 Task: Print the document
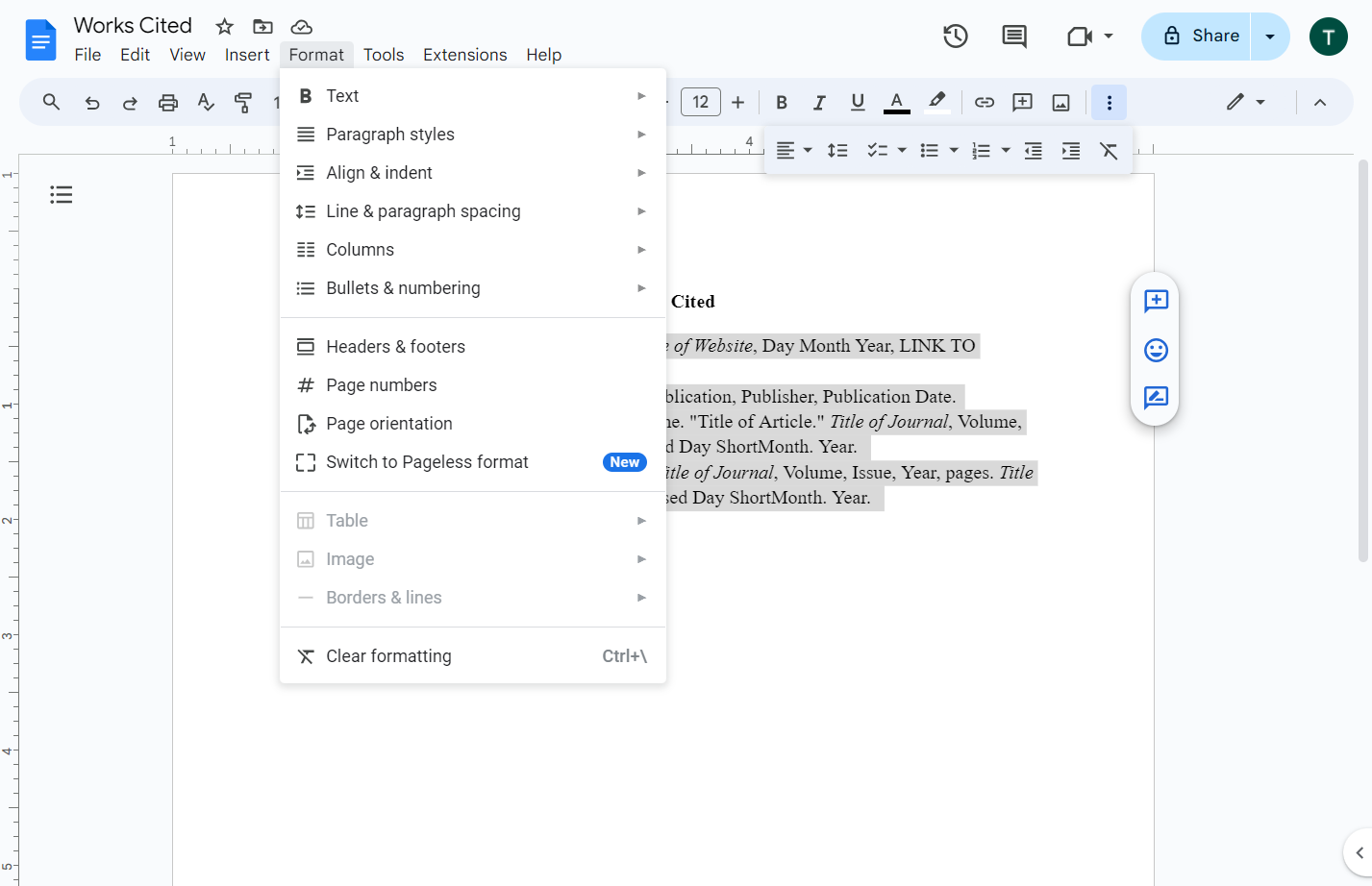[x=168, y=102]
